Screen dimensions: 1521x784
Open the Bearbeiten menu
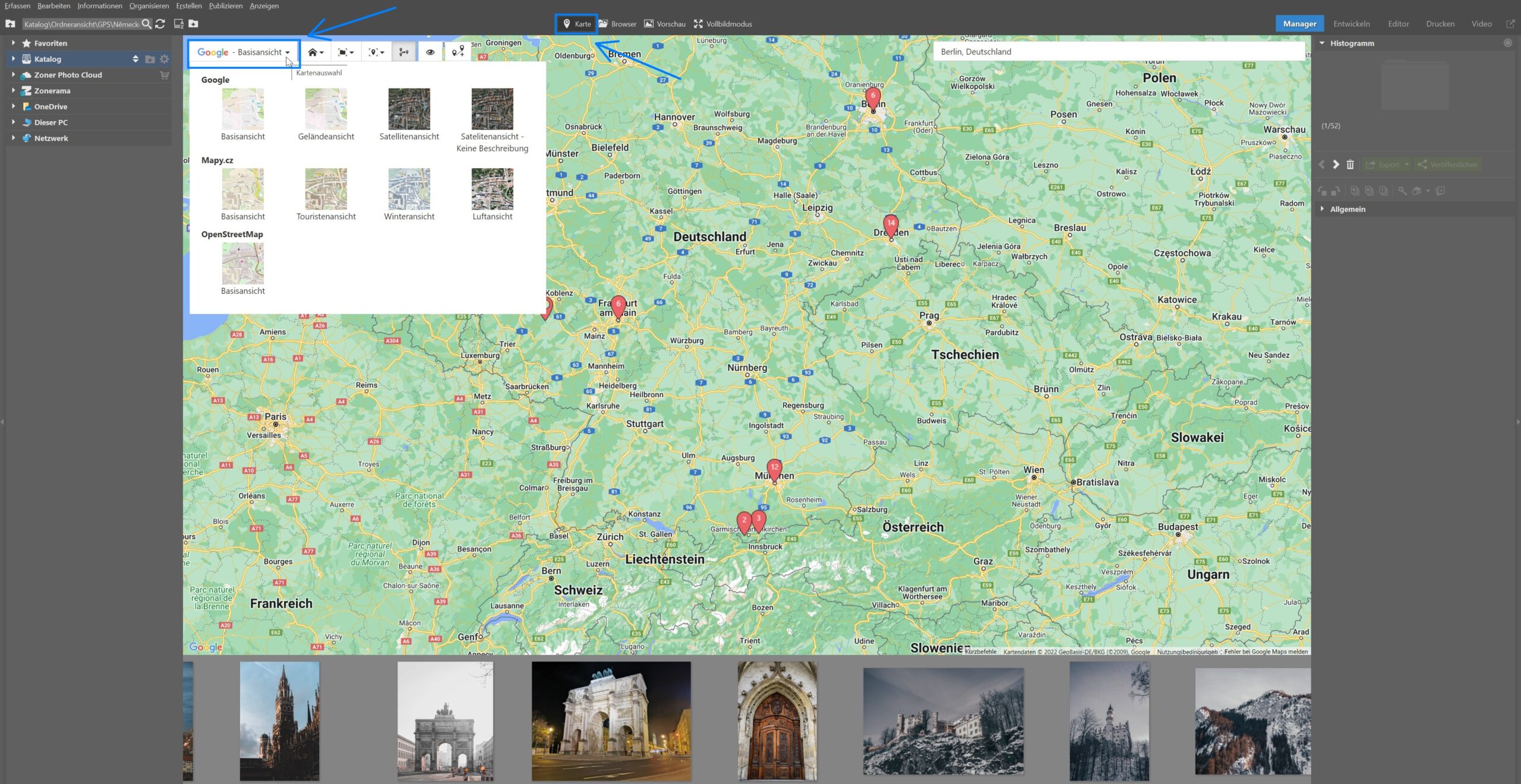(53, 6)
